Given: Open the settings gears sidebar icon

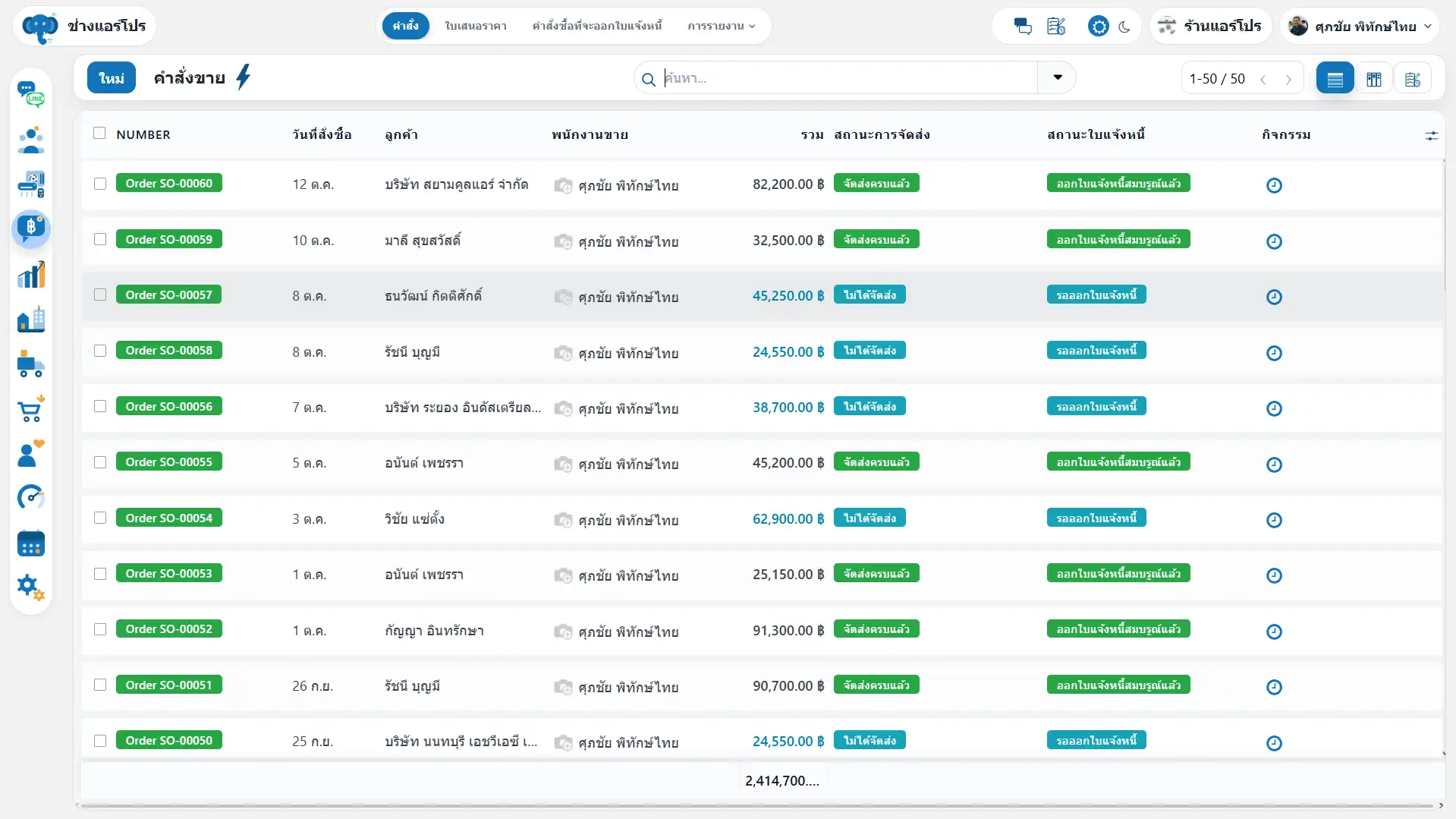Looking at the screenshot, I should [31, 587].
